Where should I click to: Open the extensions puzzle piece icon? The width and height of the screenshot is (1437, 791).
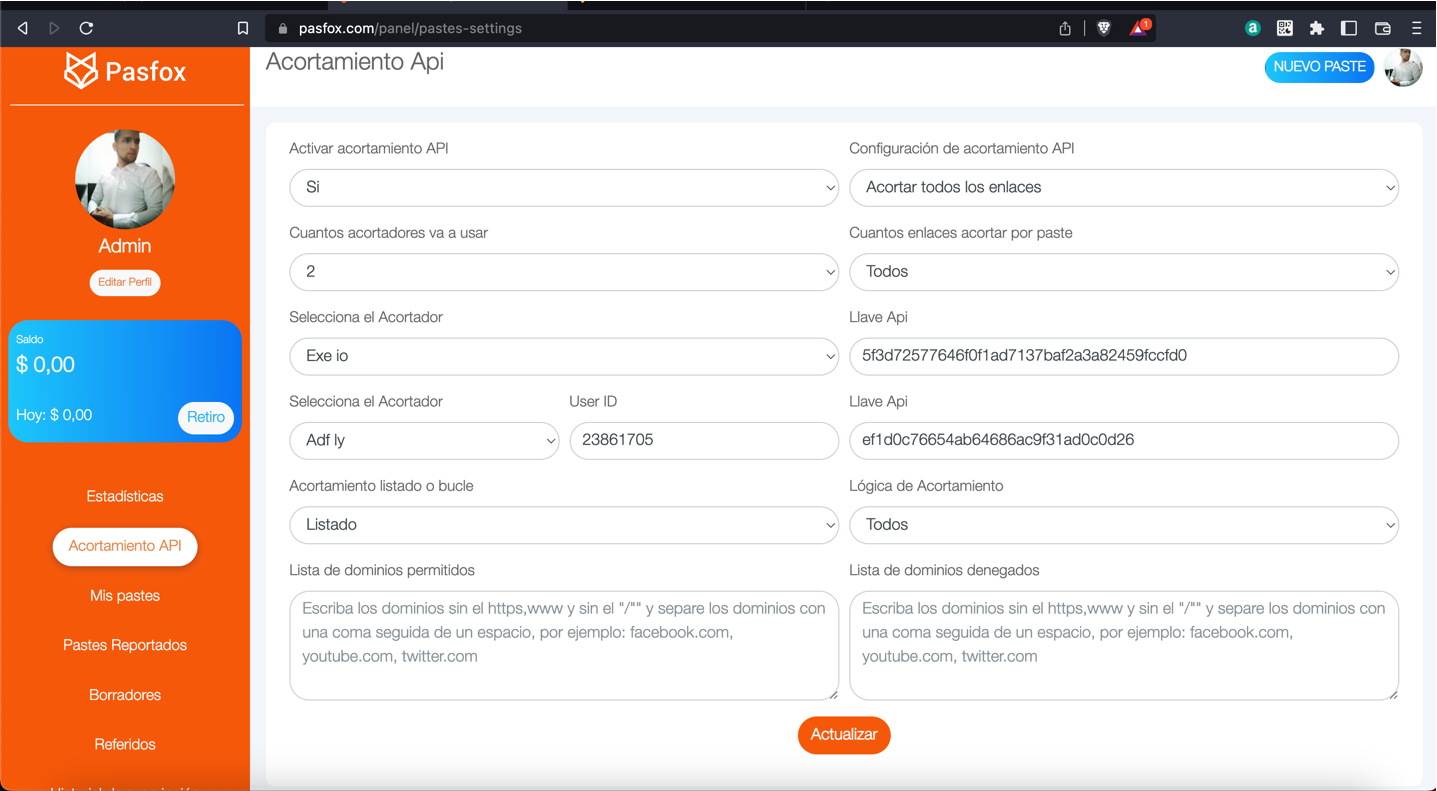(x=1316, y=28)
